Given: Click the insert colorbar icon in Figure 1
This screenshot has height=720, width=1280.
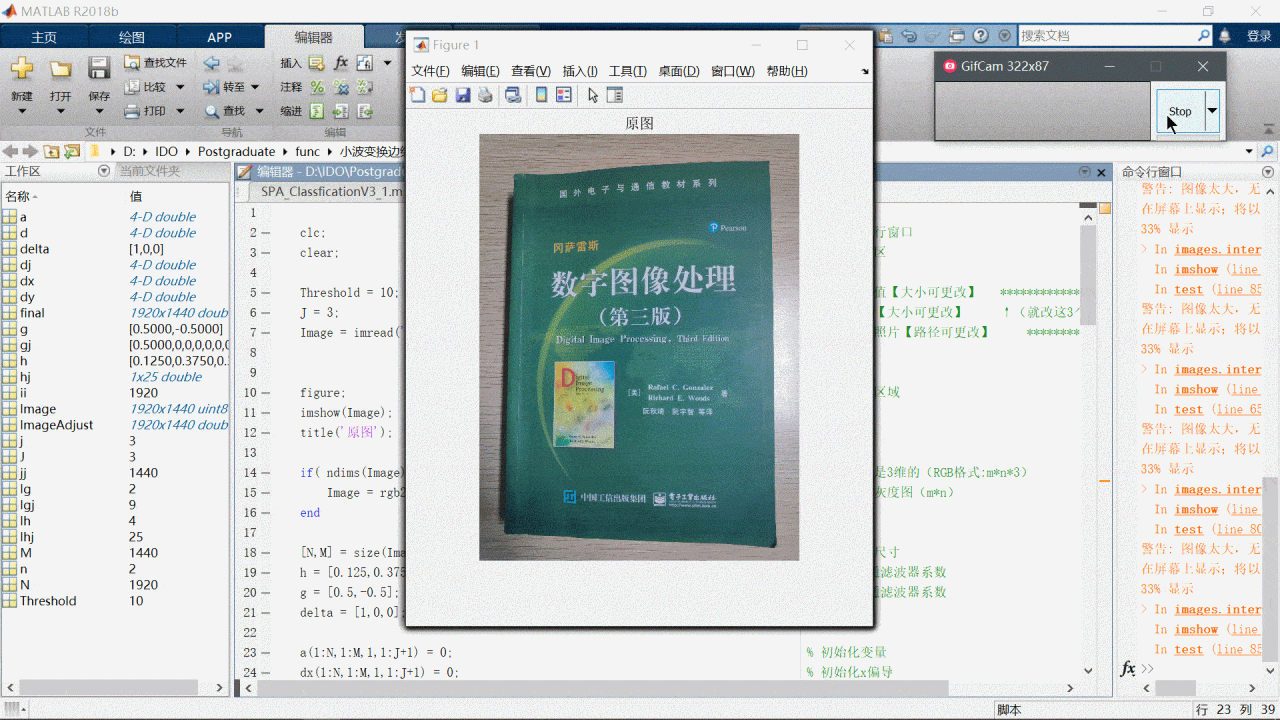Looking at the screenshot, I should [x=541, y=95].
